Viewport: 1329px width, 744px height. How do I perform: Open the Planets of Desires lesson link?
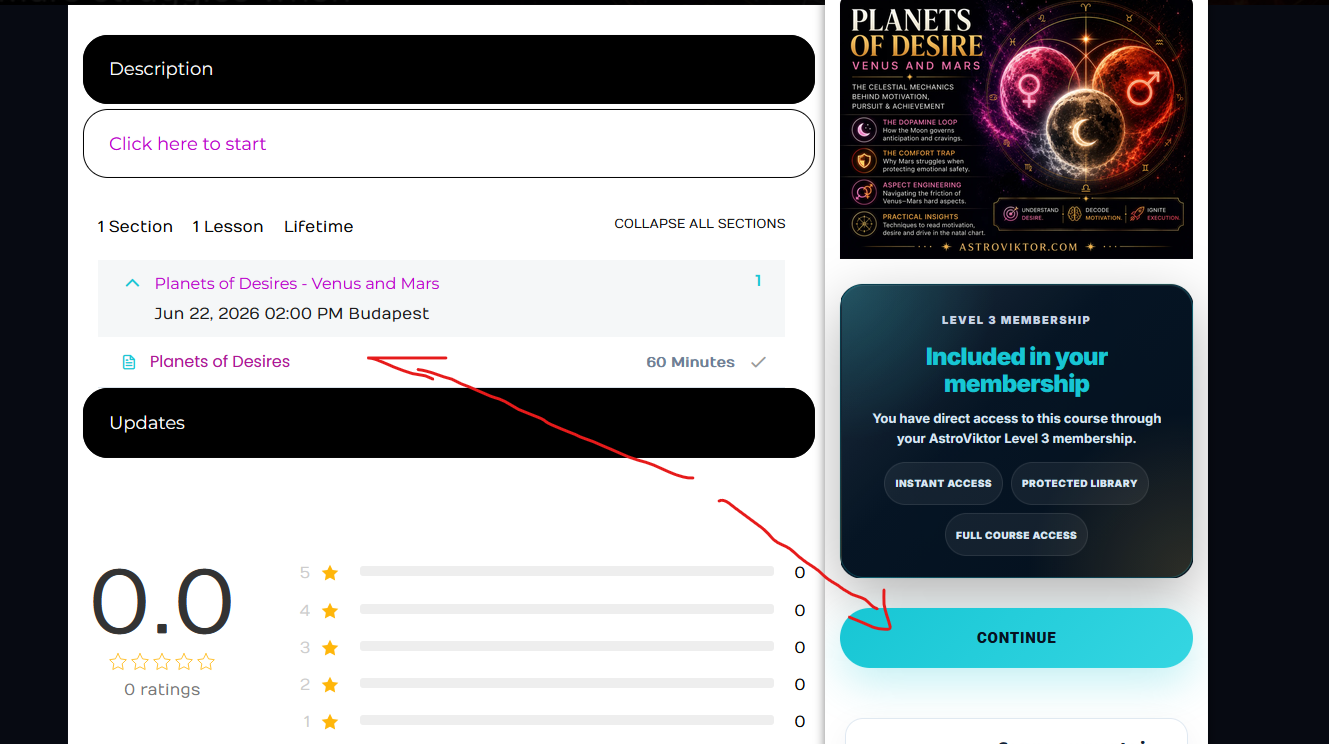220,362
